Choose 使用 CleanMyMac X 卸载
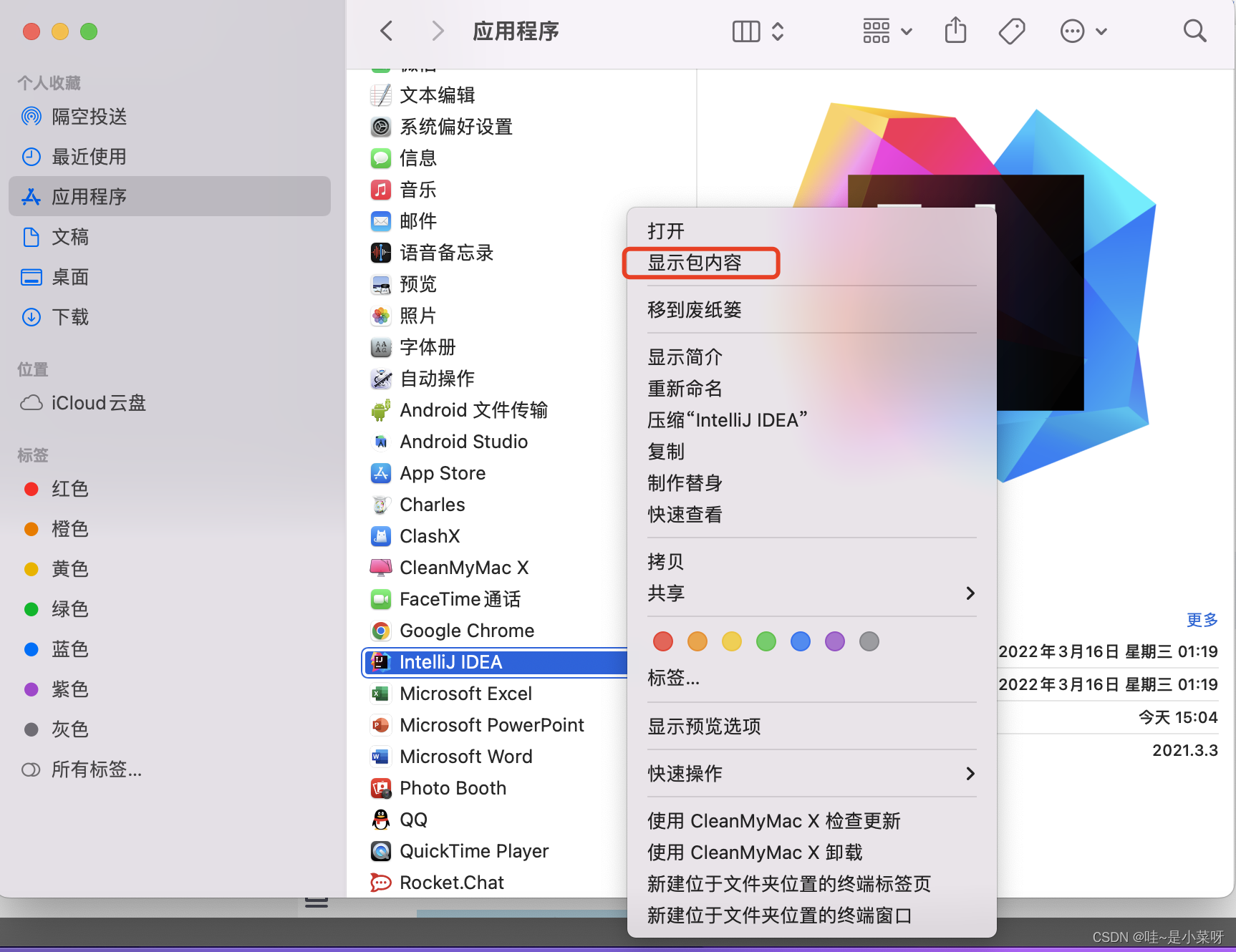 coord(812,853)
